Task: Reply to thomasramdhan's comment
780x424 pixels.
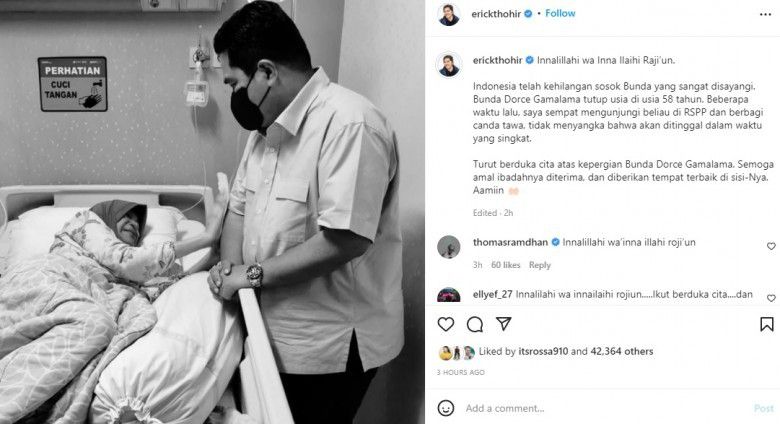Action: pyautogui.click(x=540, y=265)
